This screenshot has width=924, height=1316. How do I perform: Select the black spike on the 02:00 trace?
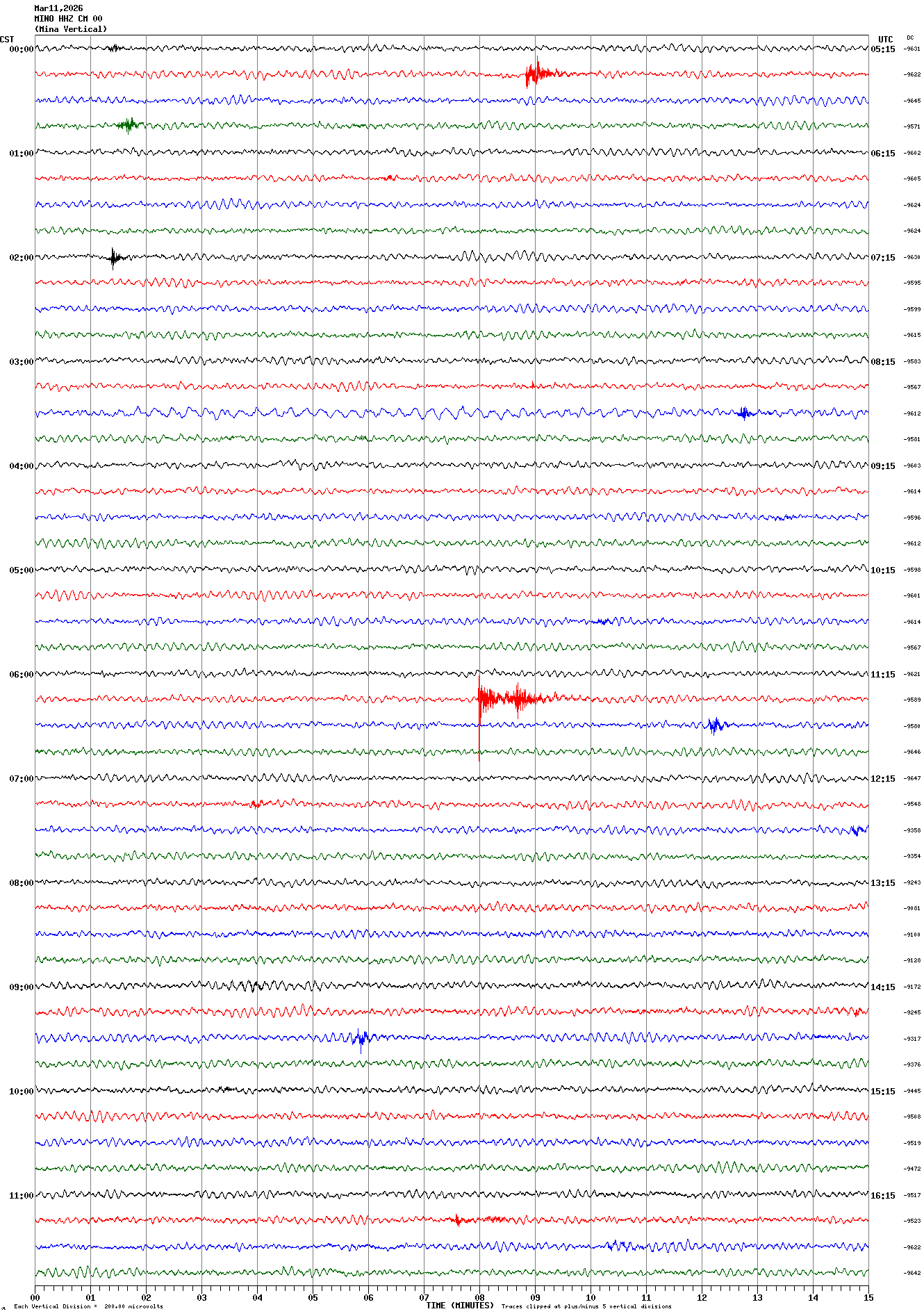click(113, 258)
